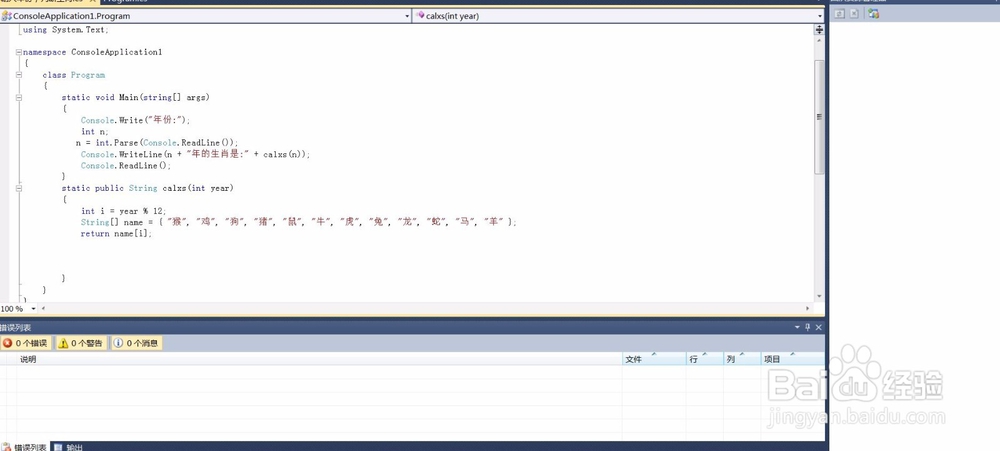Click the horizontal scrollbar left arrow
Viewport: 1000px width, 451px height.
click(x=43, y=309)
